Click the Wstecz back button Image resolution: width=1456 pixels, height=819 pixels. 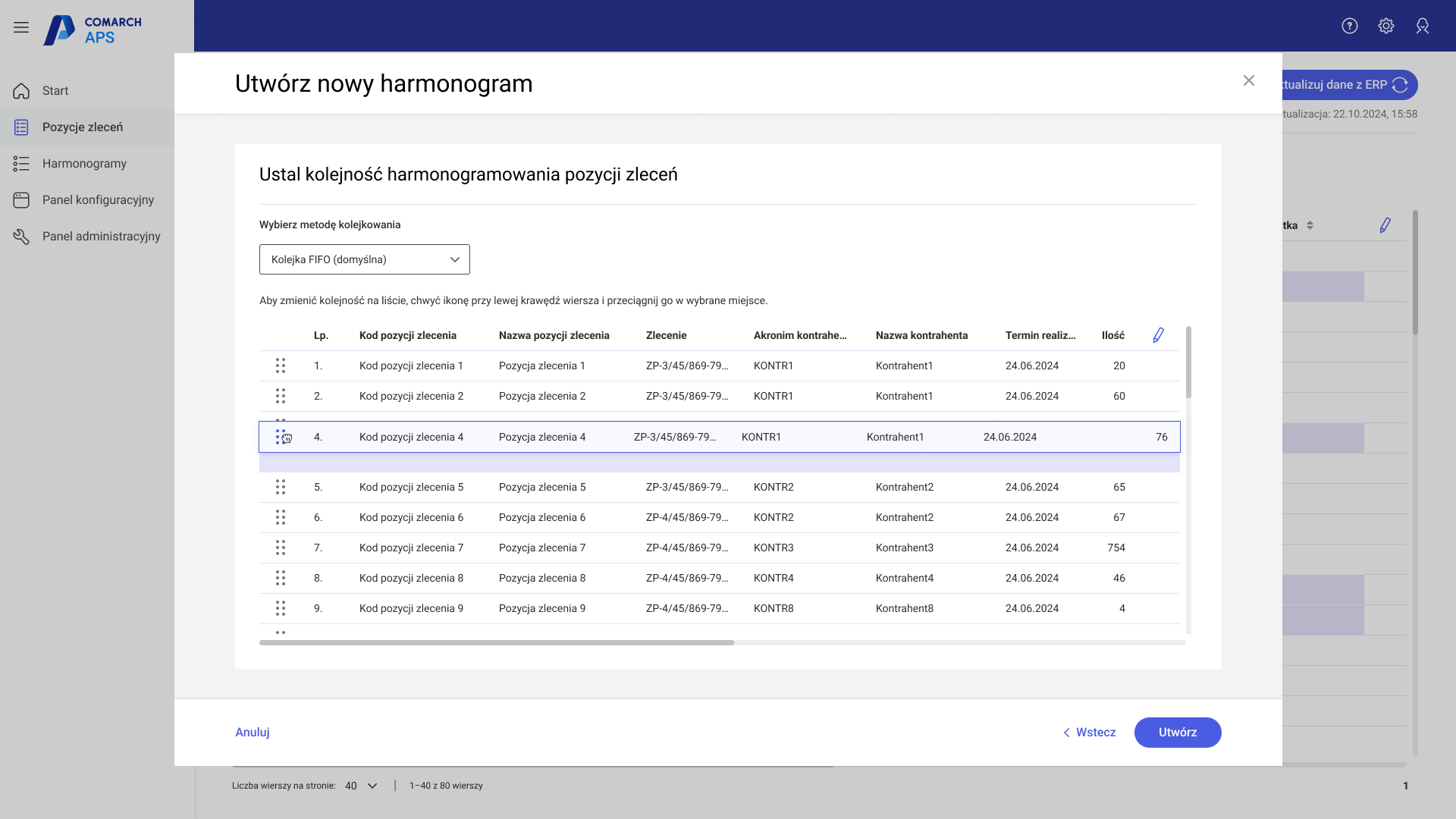click(x=1089, y=732)
